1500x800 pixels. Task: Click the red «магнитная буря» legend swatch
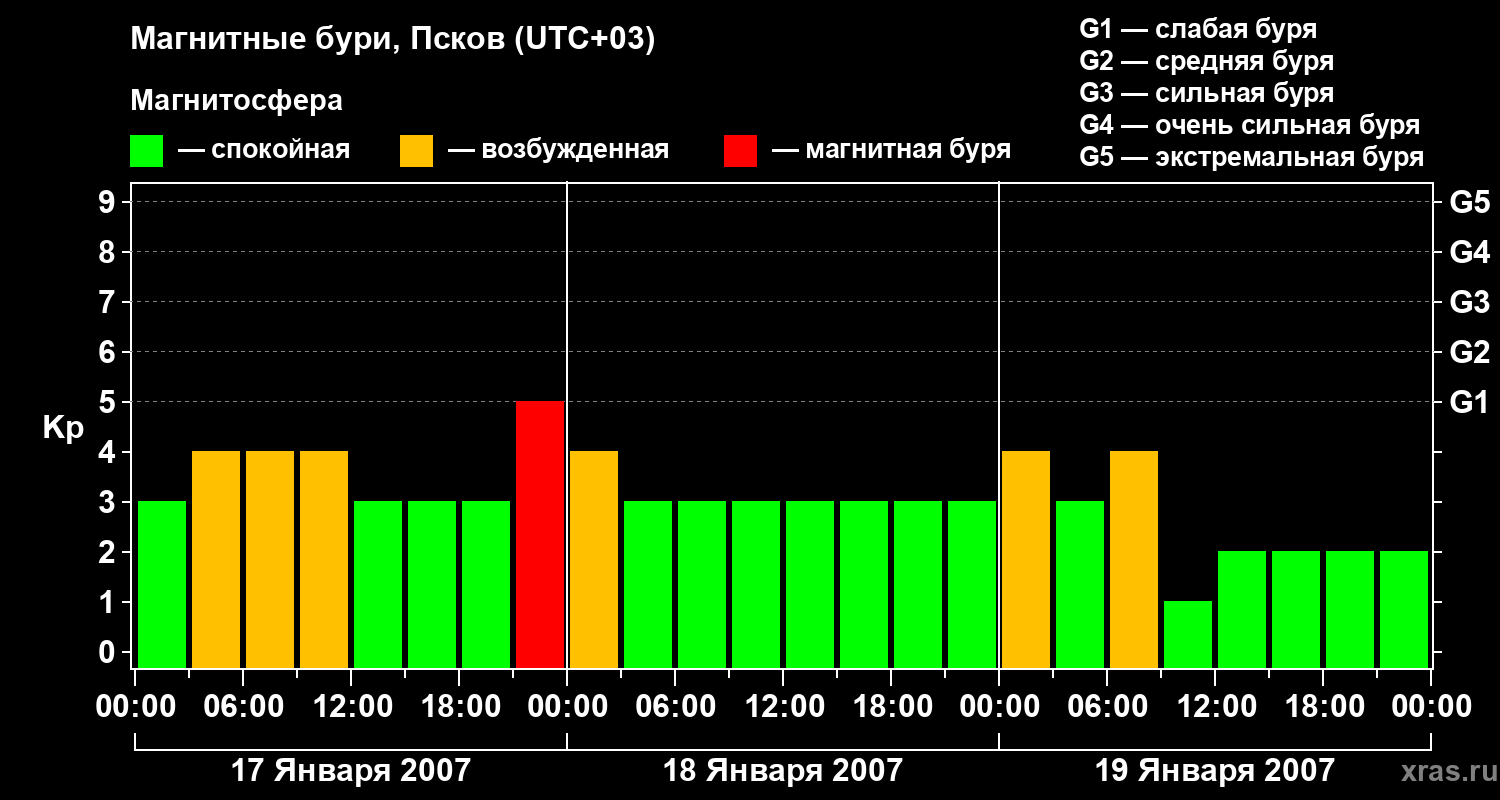pos(741,151)
